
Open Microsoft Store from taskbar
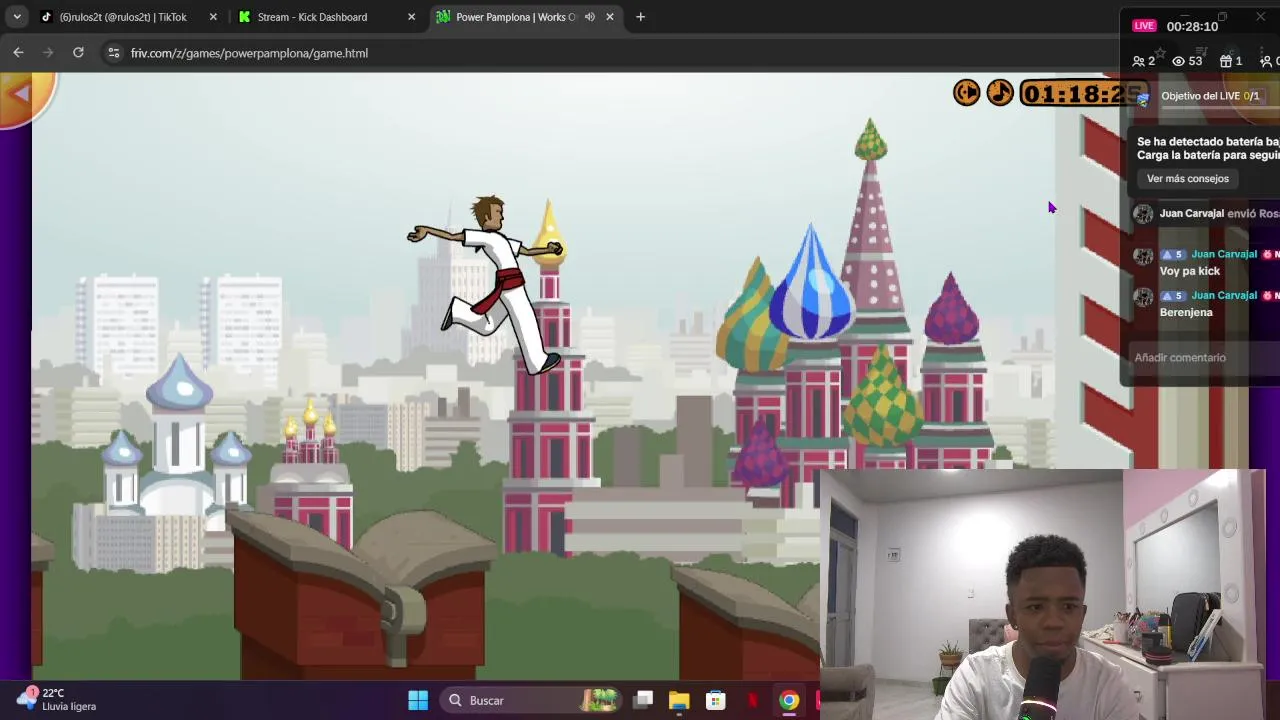[x=715, y=700]
